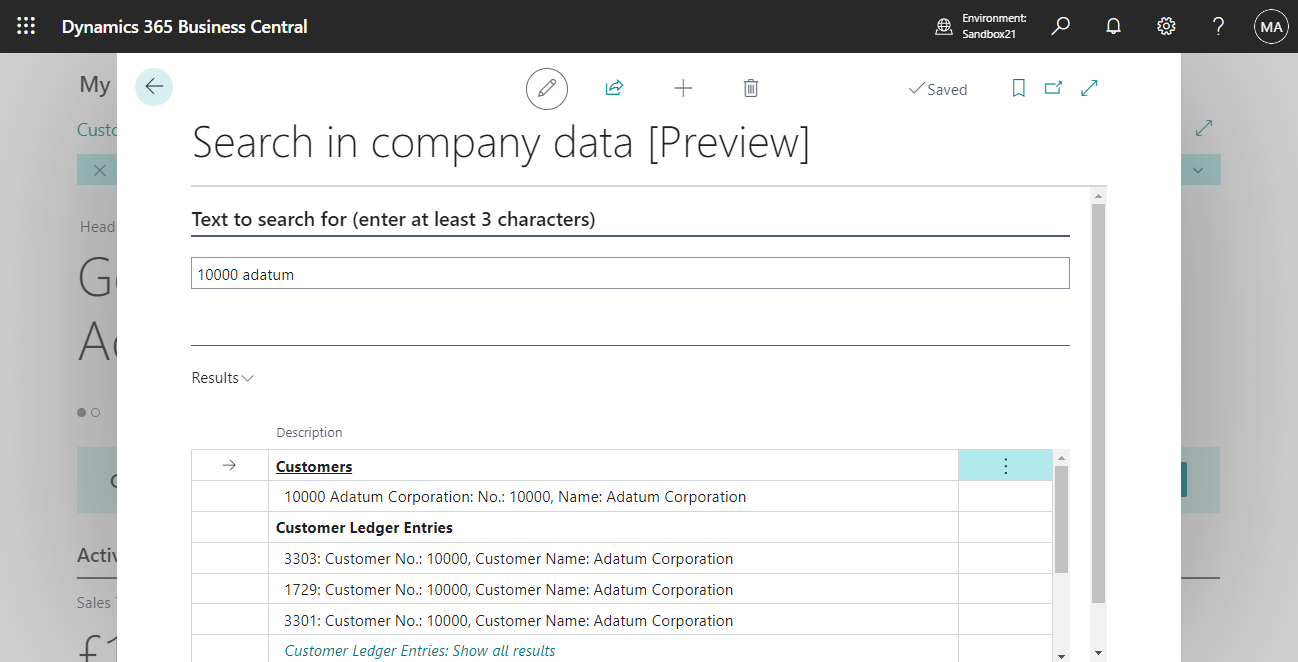1298x662 pixels.
Task: Bookmark this page with the bookmark icon
Action: [1018, 88]
